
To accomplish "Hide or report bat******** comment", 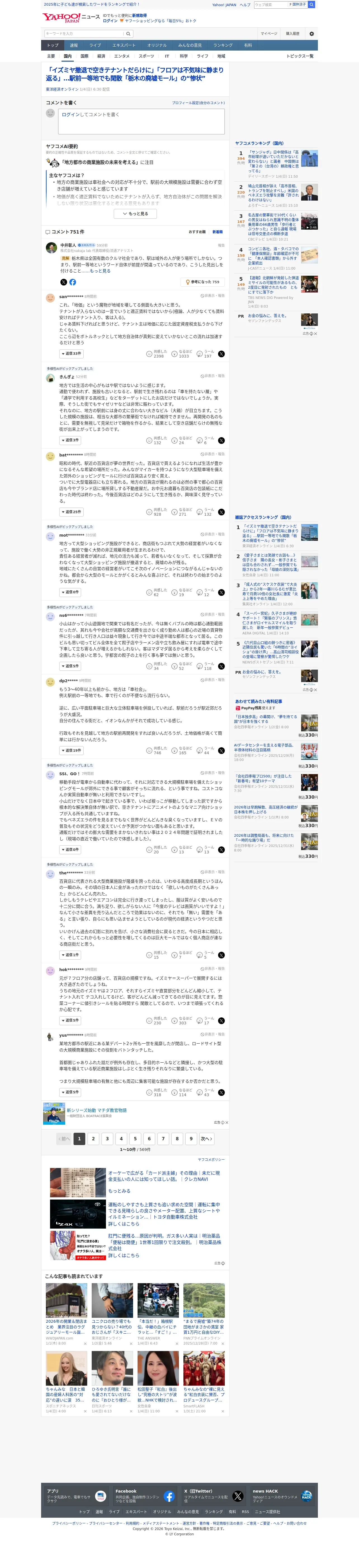I will (213, 454).
